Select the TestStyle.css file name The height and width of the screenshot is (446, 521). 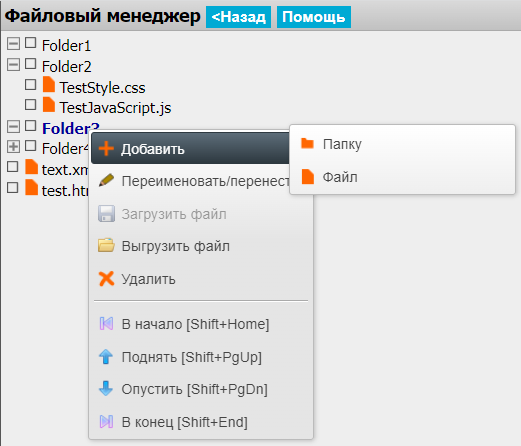point(102,88)
